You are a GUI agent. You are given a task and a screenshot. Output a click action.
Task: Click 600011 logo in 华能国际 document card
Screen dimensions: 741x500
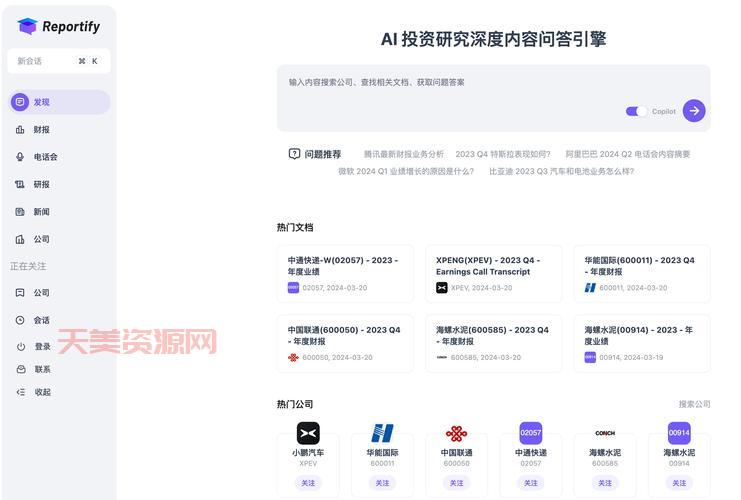point(590,287)
